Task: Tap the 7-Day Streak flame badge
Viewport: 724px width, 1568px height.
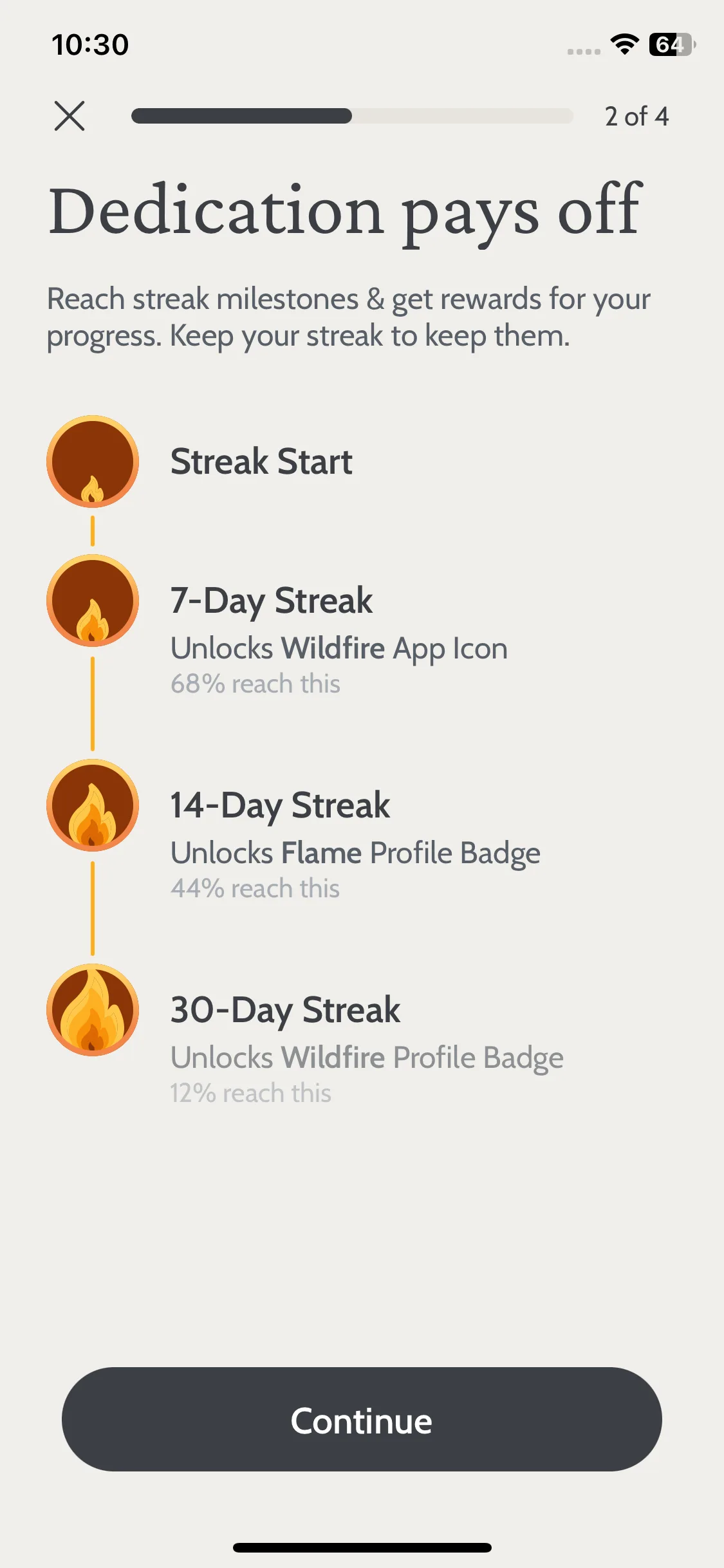Action: click(x=93, y=601)
